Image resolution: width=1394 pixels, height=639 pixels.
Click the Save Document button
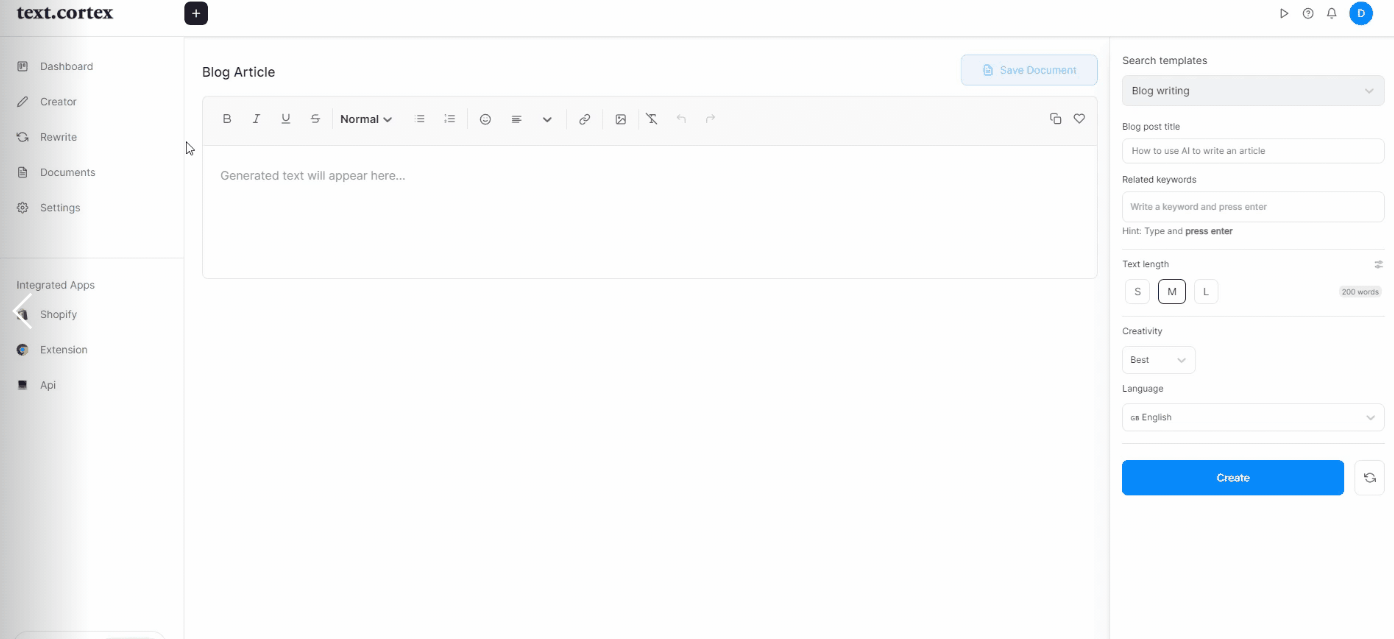[x=1029, y=70]
